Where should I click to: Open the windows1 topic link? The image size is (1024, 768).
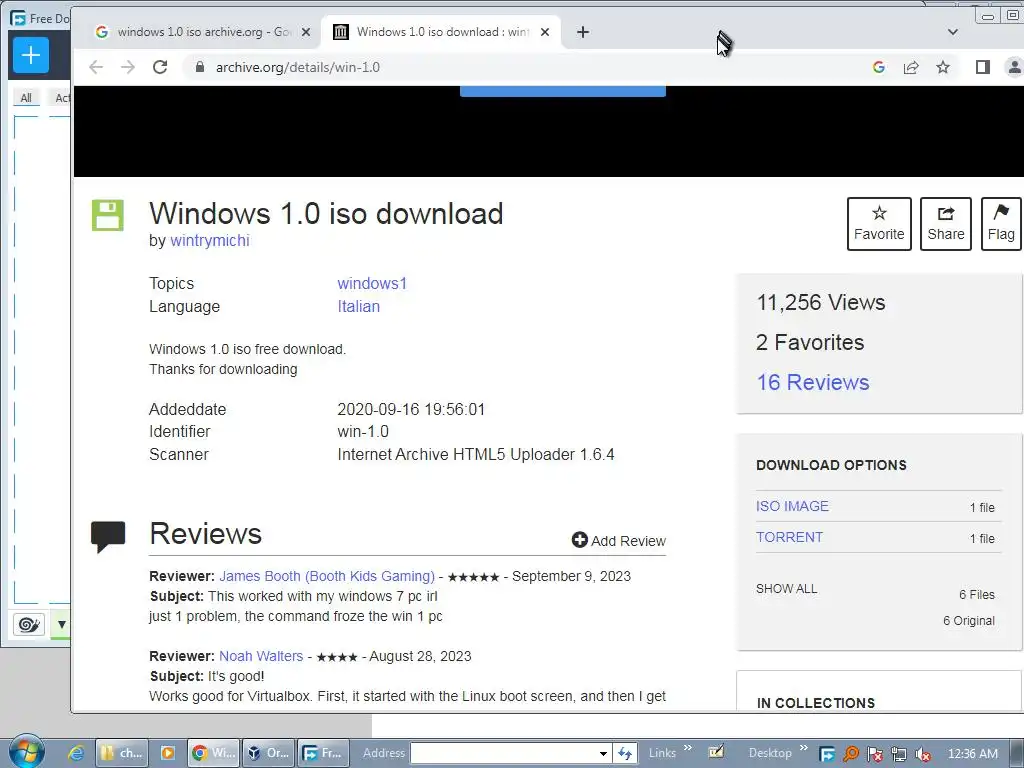pyautogui.click(x=372, y=283)
